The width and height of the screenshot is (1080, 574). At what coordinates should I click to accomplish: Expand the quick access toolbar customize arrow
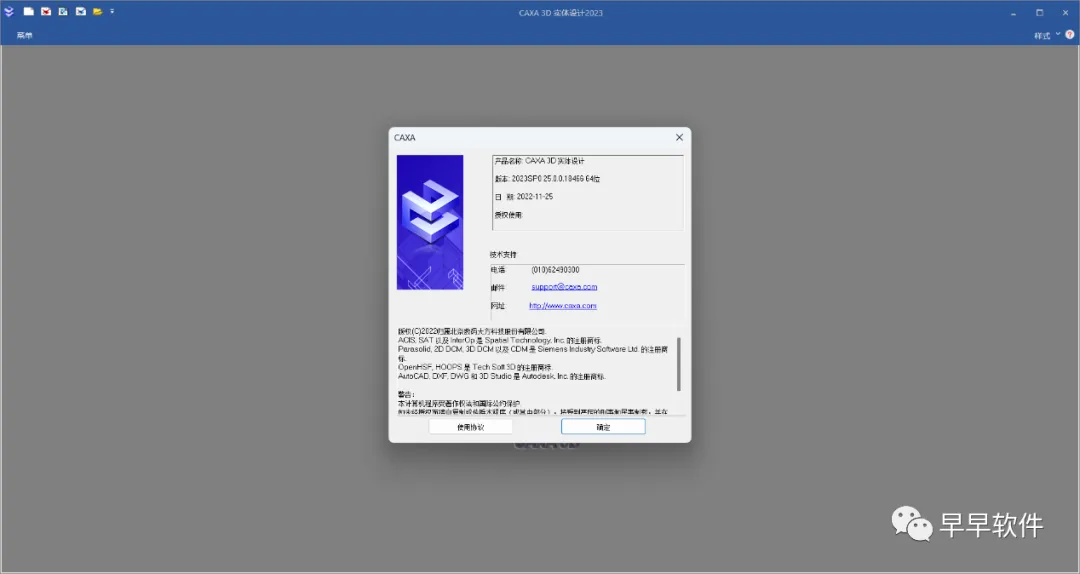coord(112,12)
